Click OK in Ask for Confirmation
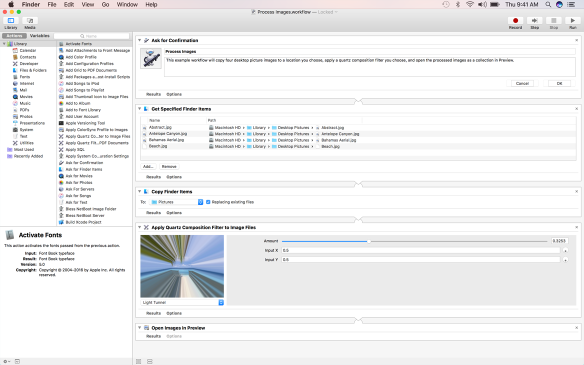Viewport: 584px width, 365px height. coord(559,83)
